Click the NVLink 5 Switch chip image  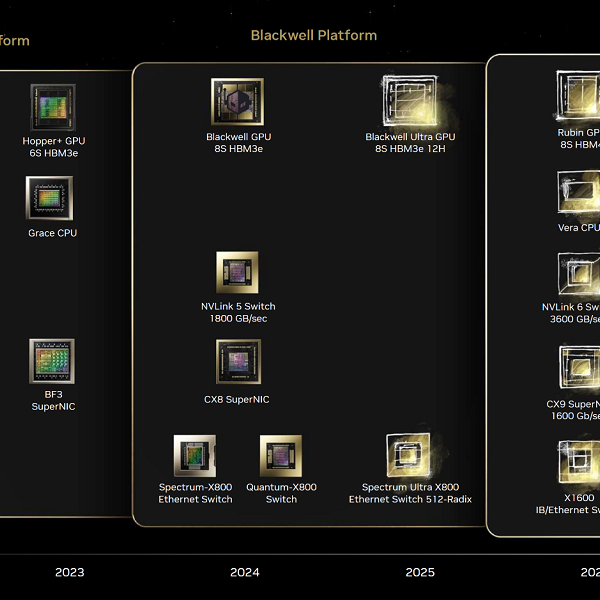(237, 272)
